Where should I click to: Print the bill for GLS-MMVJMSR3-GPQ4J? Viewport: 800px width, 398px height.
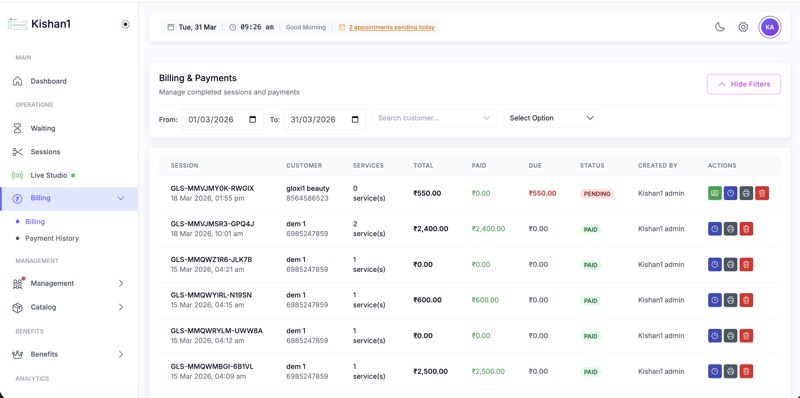(731, 229)
